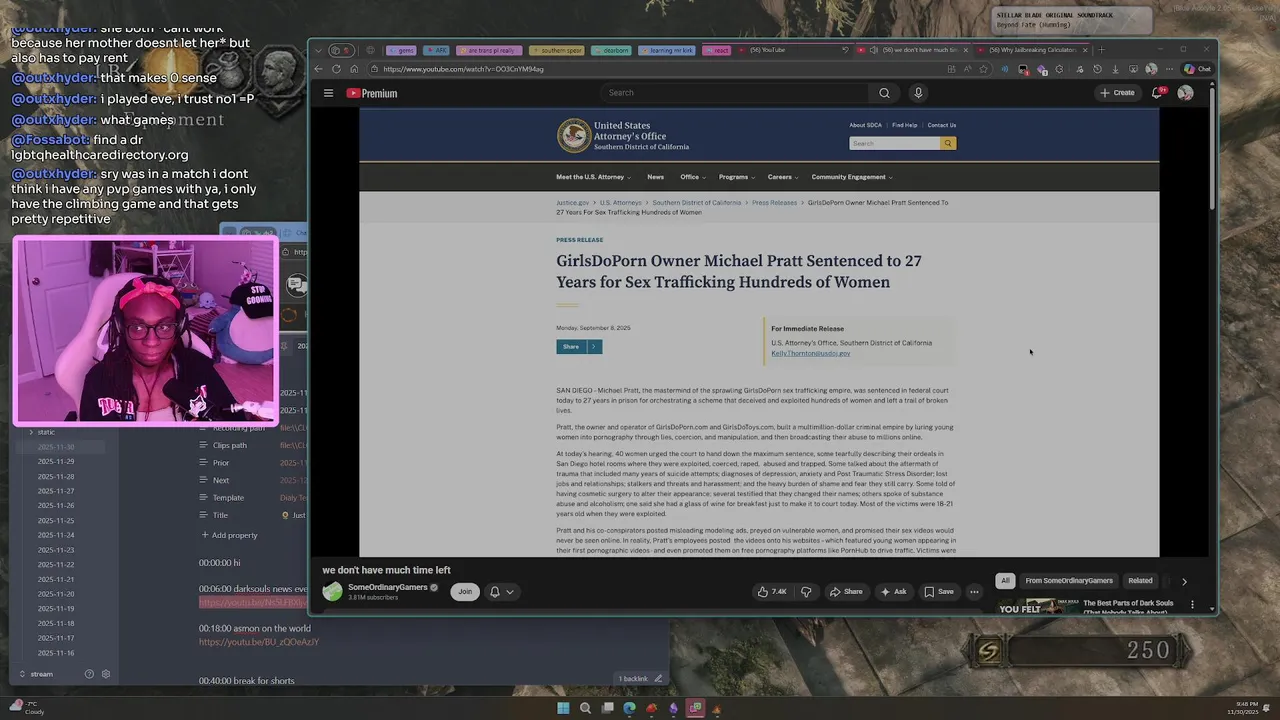The height and width of the screenshot is (720, 1280).
Task: Show more filter chips with right arrow
Action: click(1184, 581)
